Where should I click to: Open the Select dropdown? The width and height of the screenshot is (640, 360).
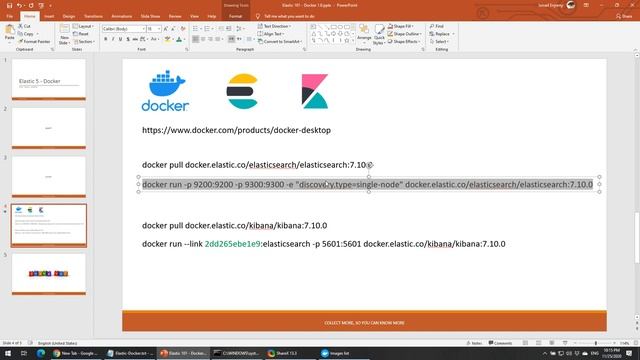tap(439, 42)
